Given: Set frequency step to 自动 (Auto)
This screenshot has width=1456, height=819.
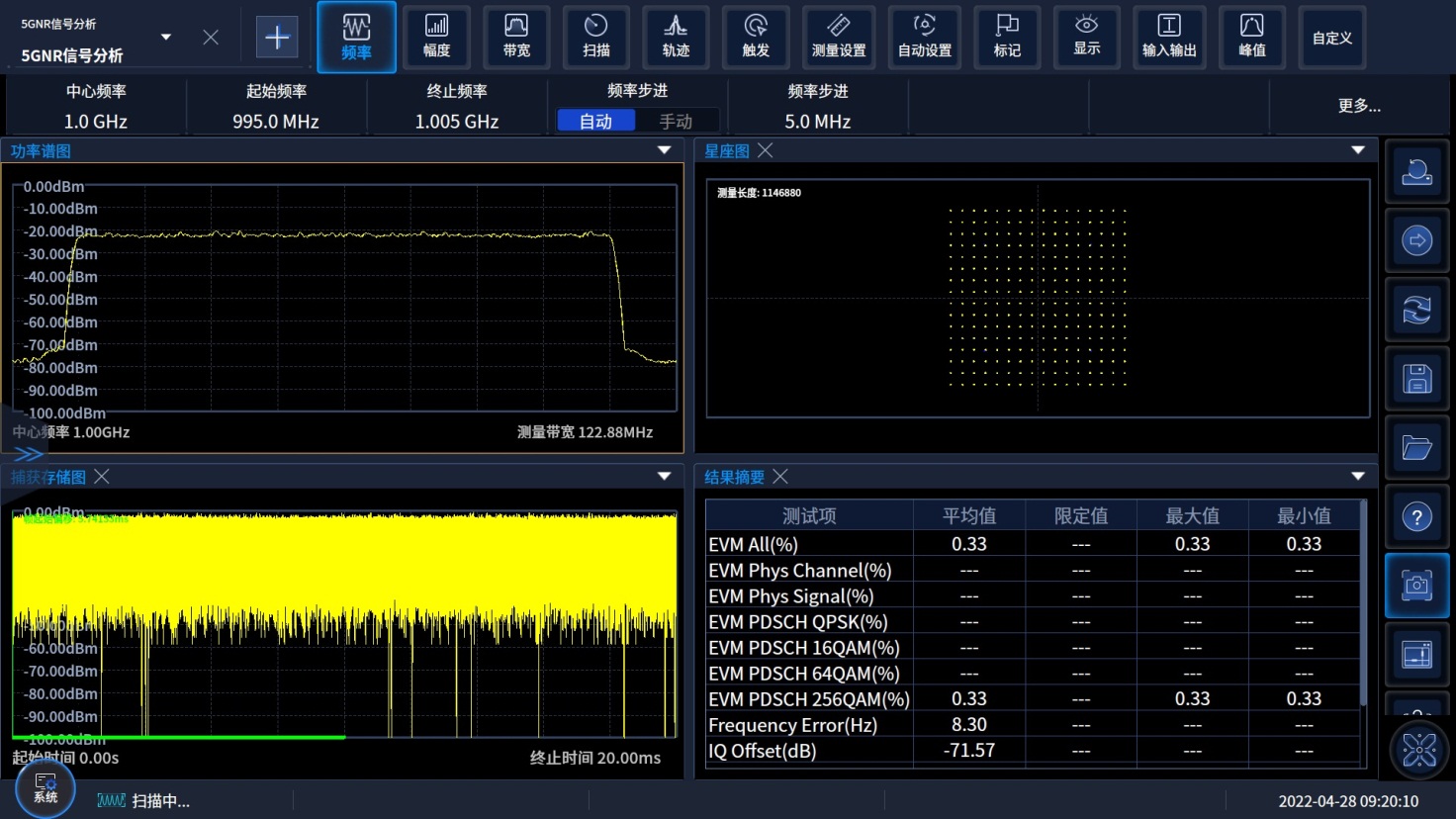Looking at the screenshot, I should [595, 121].
